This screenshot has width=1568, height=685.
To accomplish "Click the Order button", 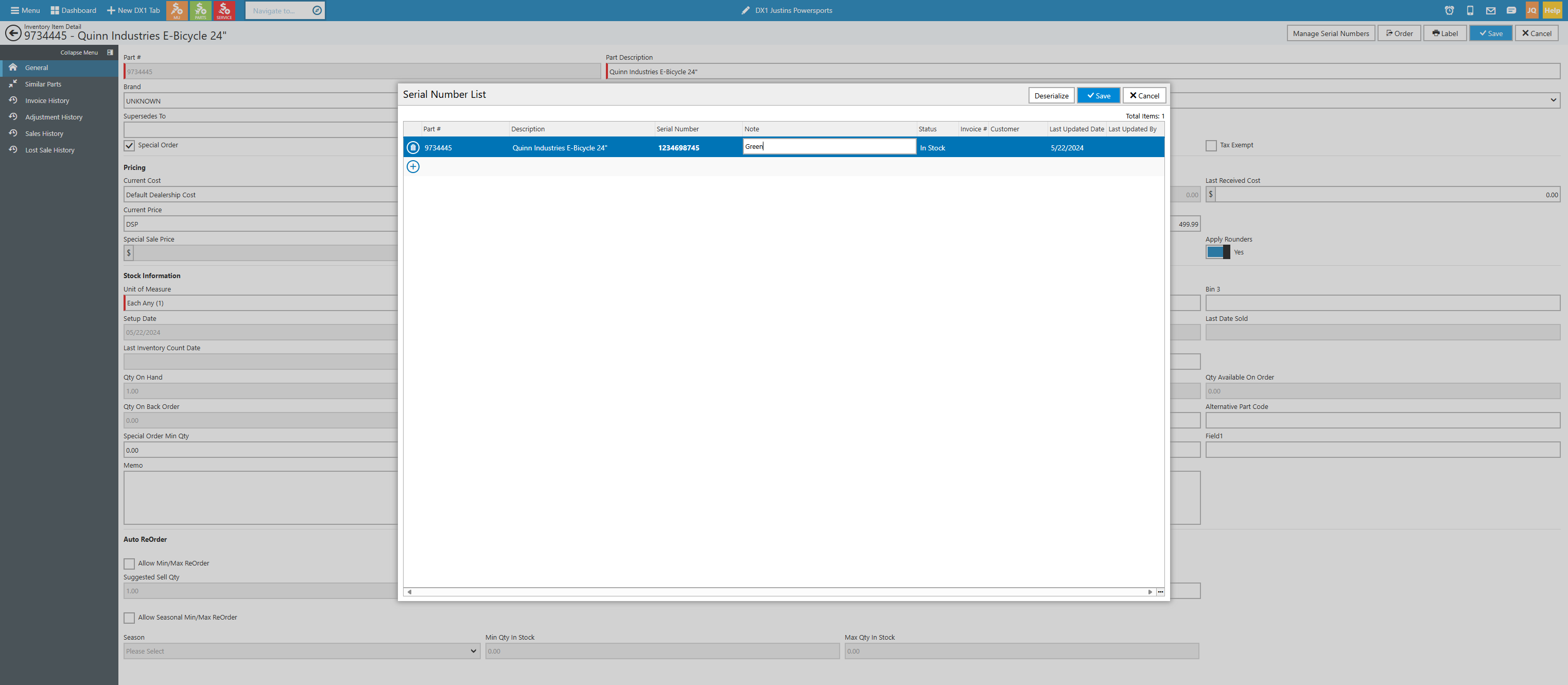I will (1399, 33).
